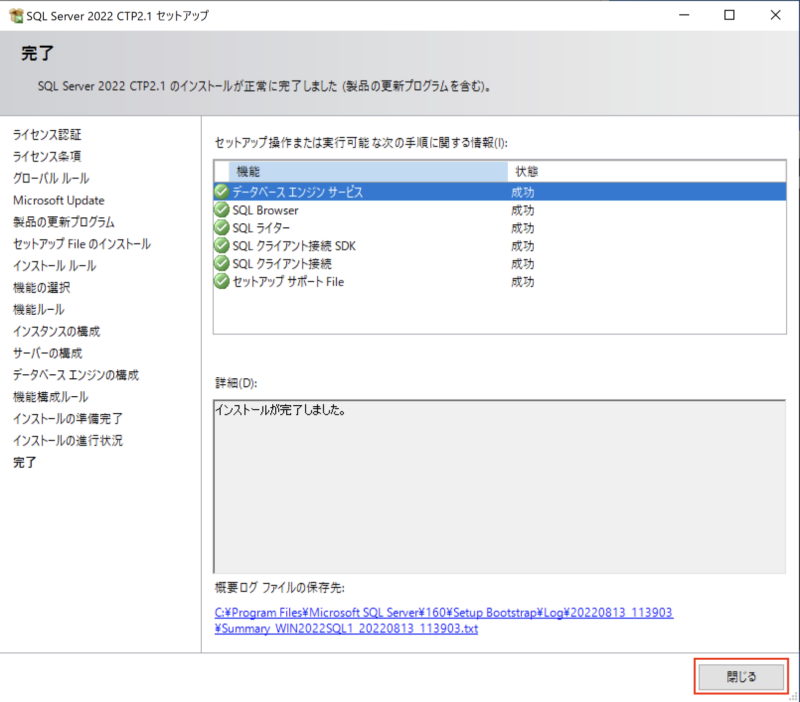Click the インストールの進行状況 step
This screenshot has height=702, width=800.
pyautogui.click(x=68, y=441)
